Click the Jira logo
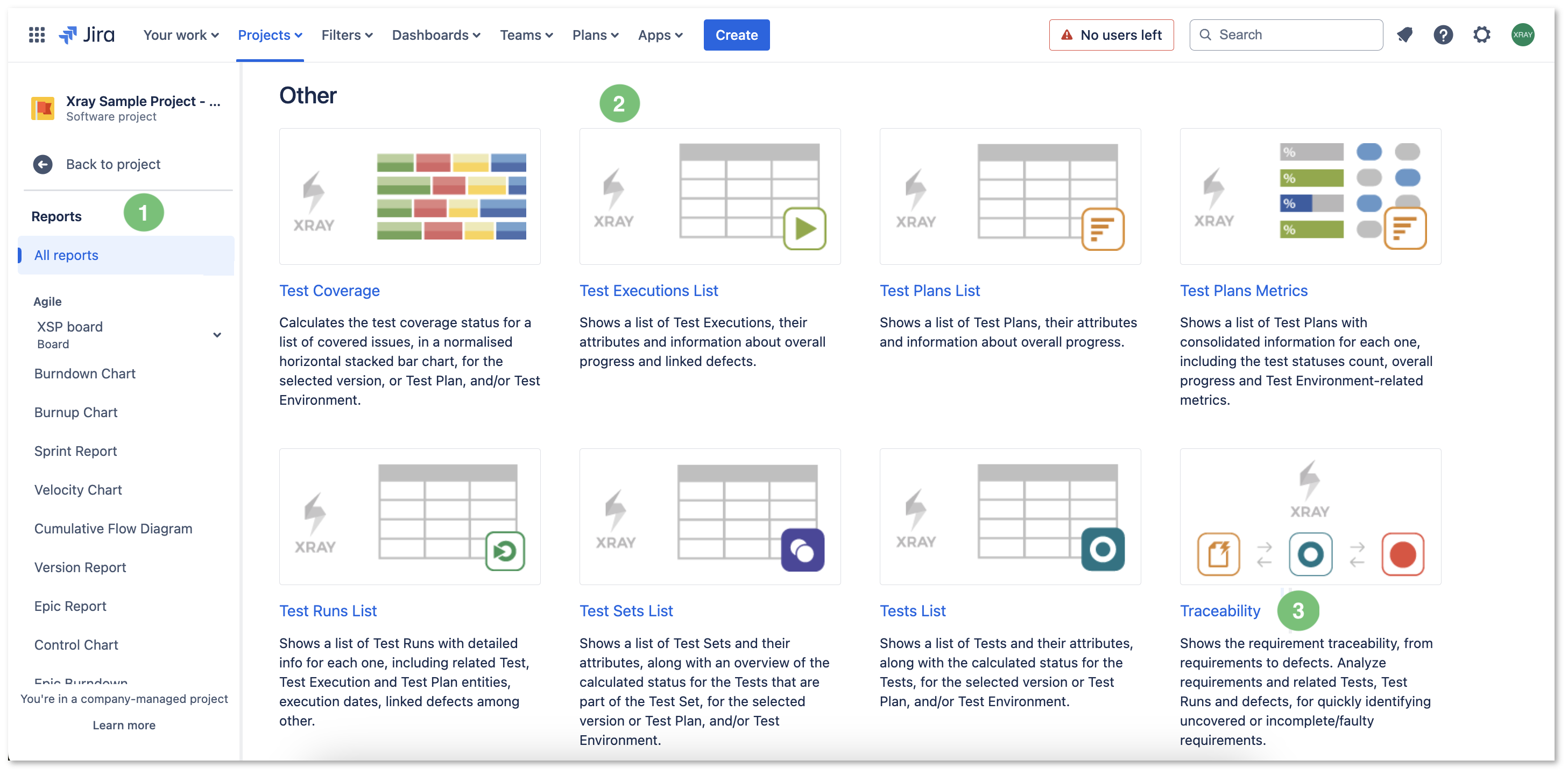The height and width of the screenshot is (774, 1568). 87,34
